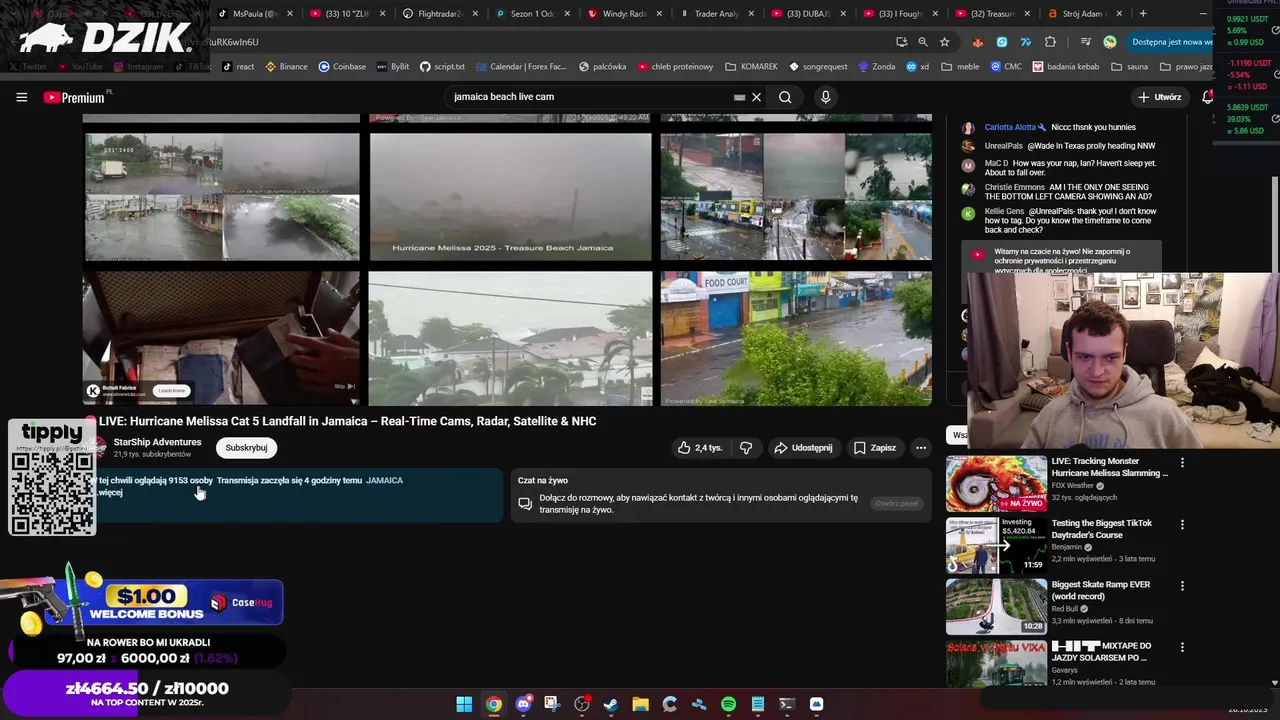The image size is (1280, 720).
Task: Open the Coinbase bookmark
Action: 342,67
